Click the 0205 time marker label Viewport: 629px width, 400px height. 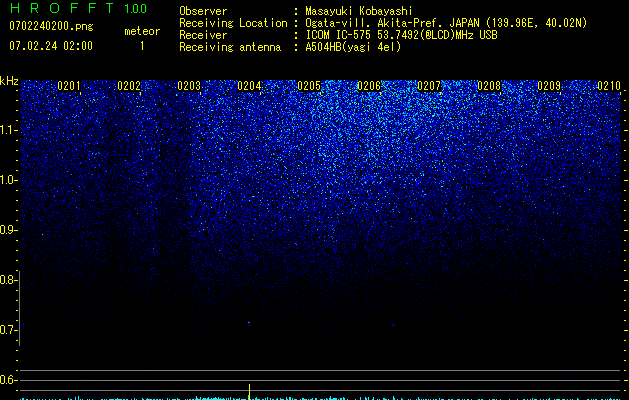(x=309, y=86)
